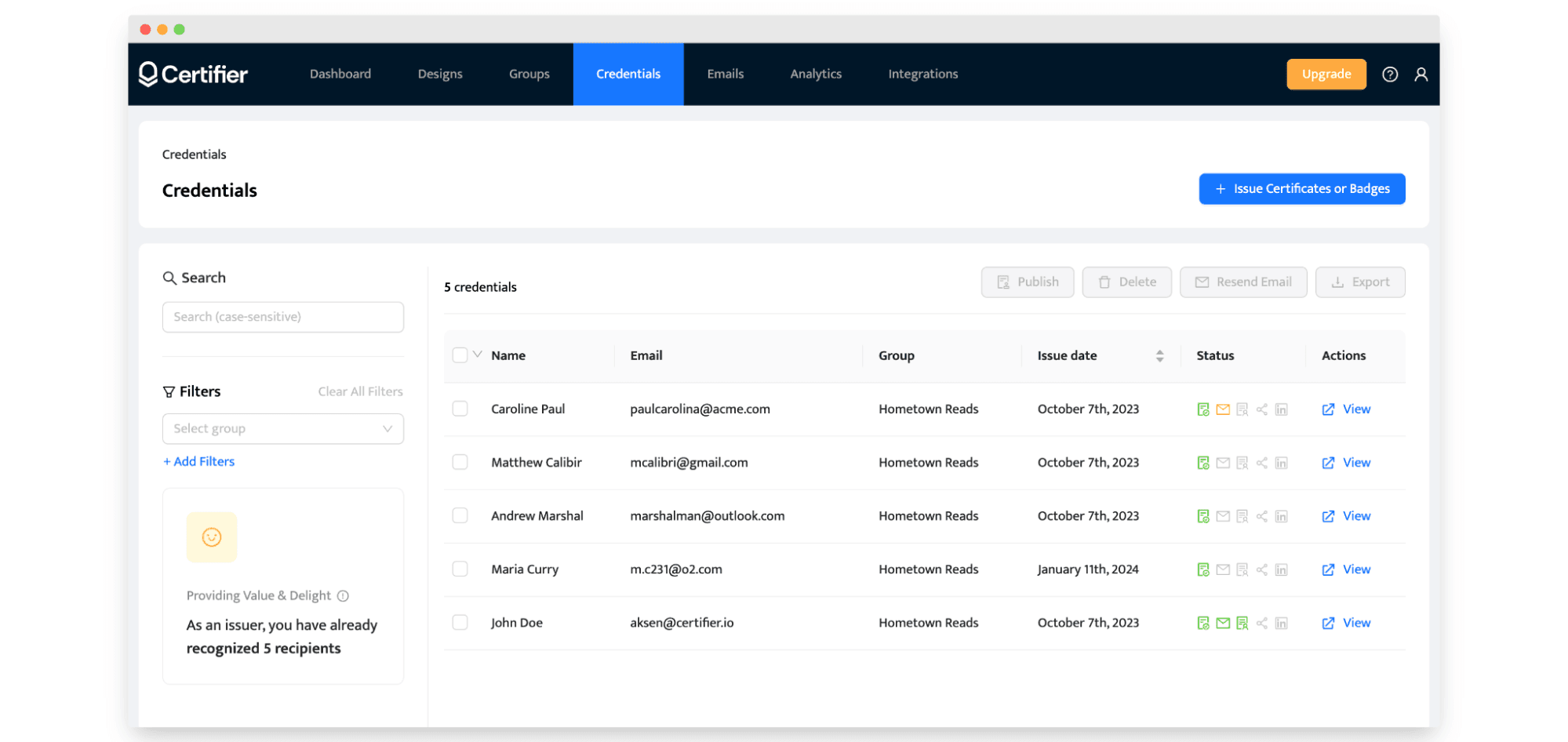Select the Andrew Marshal row checkbox

tap(460, 515)
